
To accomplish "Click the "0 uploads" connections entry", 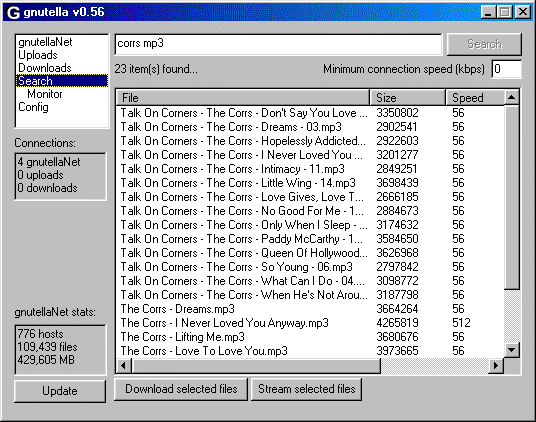I will 40,175.
